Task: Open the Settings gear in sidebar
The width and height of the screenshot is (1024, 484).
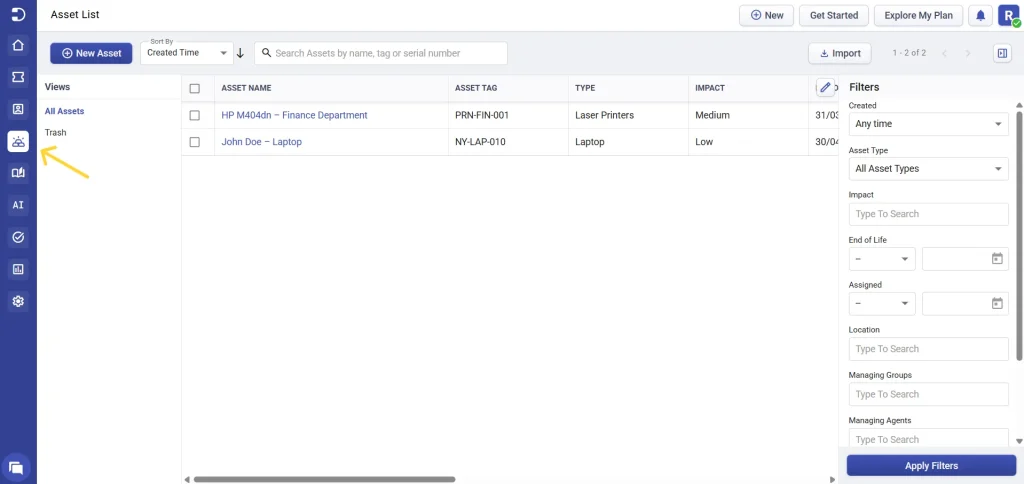Action: pos(18,301)
